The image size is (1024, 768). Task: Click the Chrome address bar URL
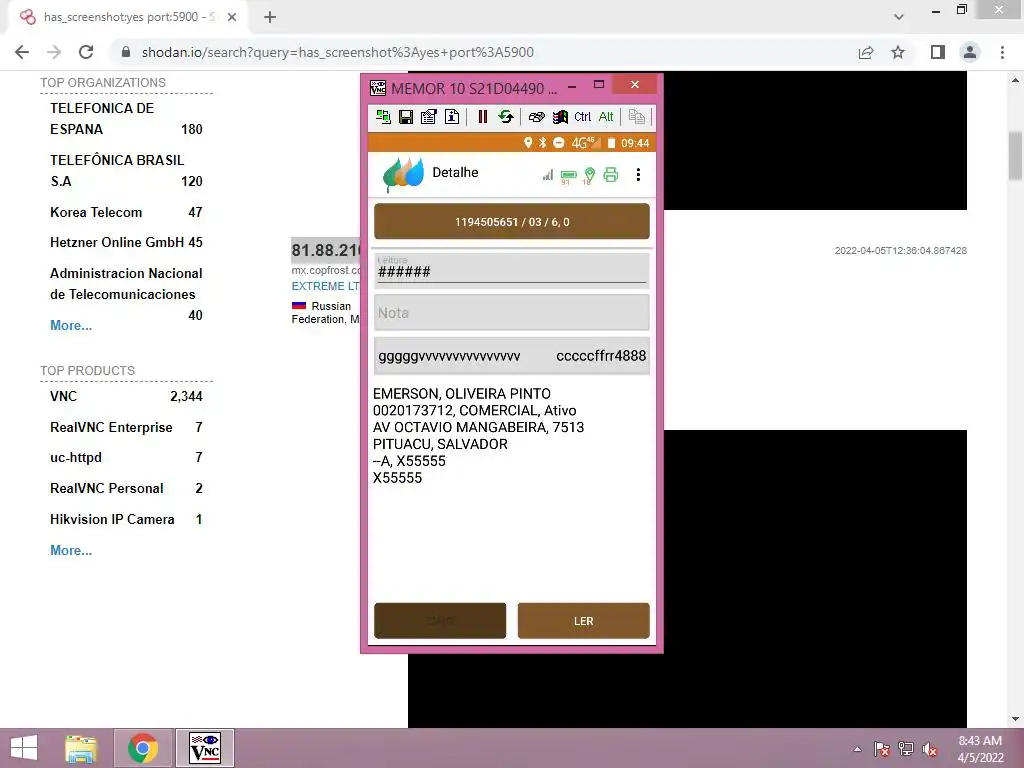338,52
